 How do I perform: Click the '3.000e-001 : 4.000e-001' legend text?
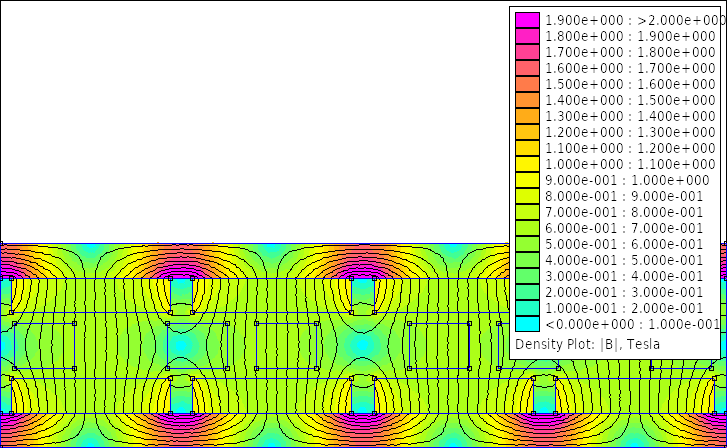624,276
